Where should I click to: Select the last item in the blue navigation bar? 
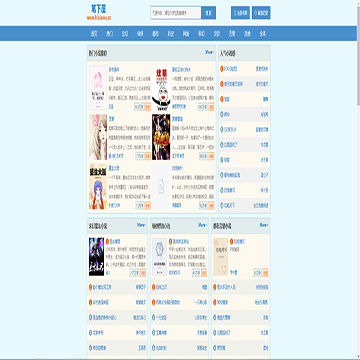[x=263, y=34]
